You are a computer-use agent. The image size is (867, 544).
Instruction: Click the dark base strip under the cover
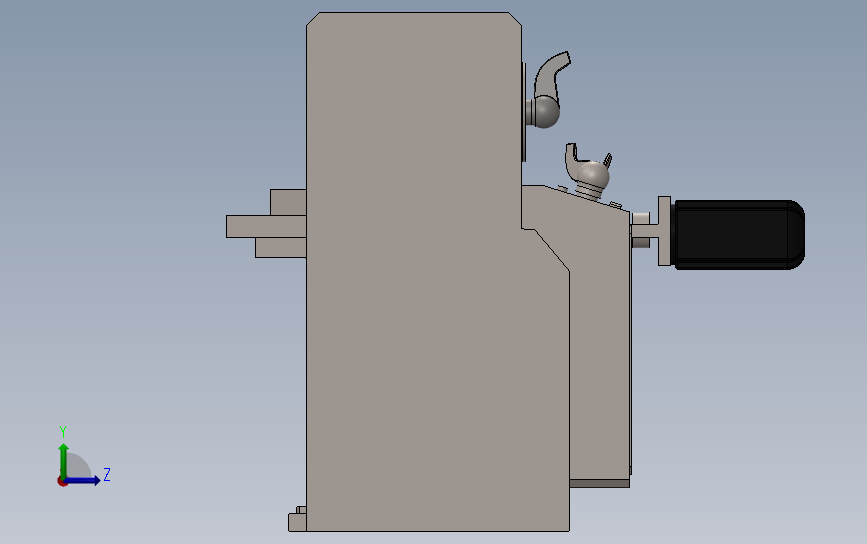[599, 484]
